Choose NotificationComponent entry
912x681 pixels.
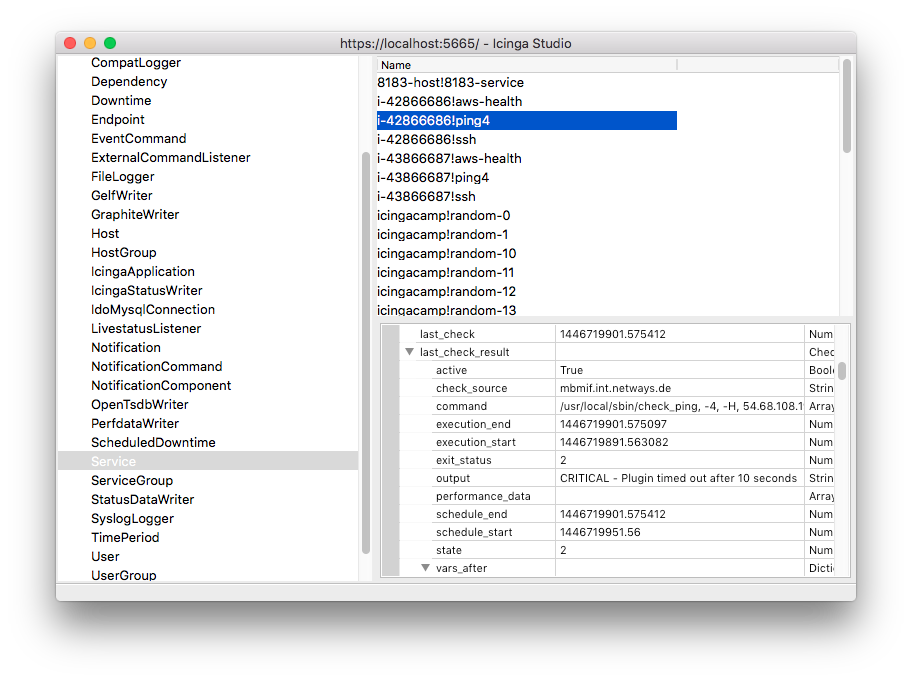click(x=161, y=386)
